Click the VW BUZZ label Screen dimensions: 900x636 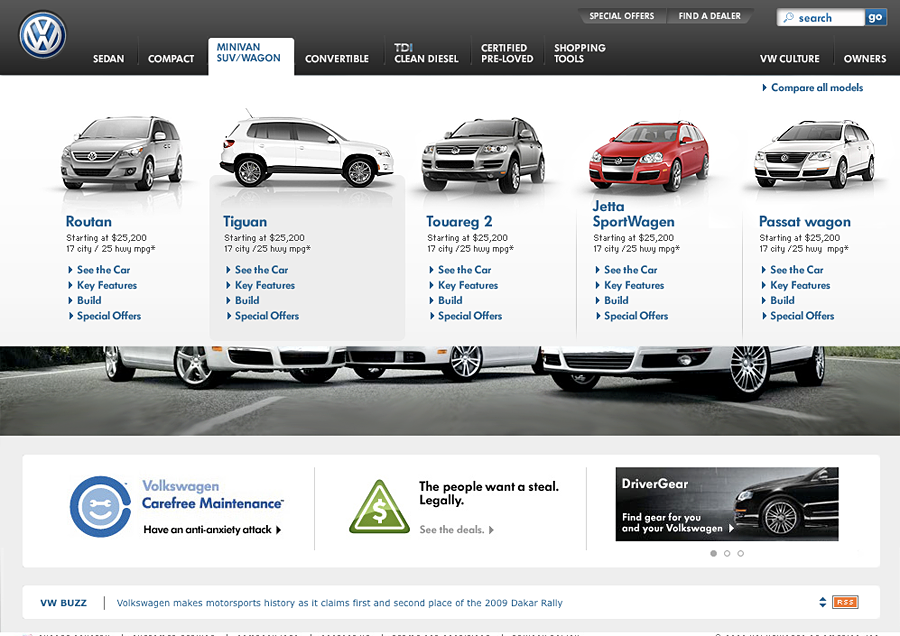point(63,603)
